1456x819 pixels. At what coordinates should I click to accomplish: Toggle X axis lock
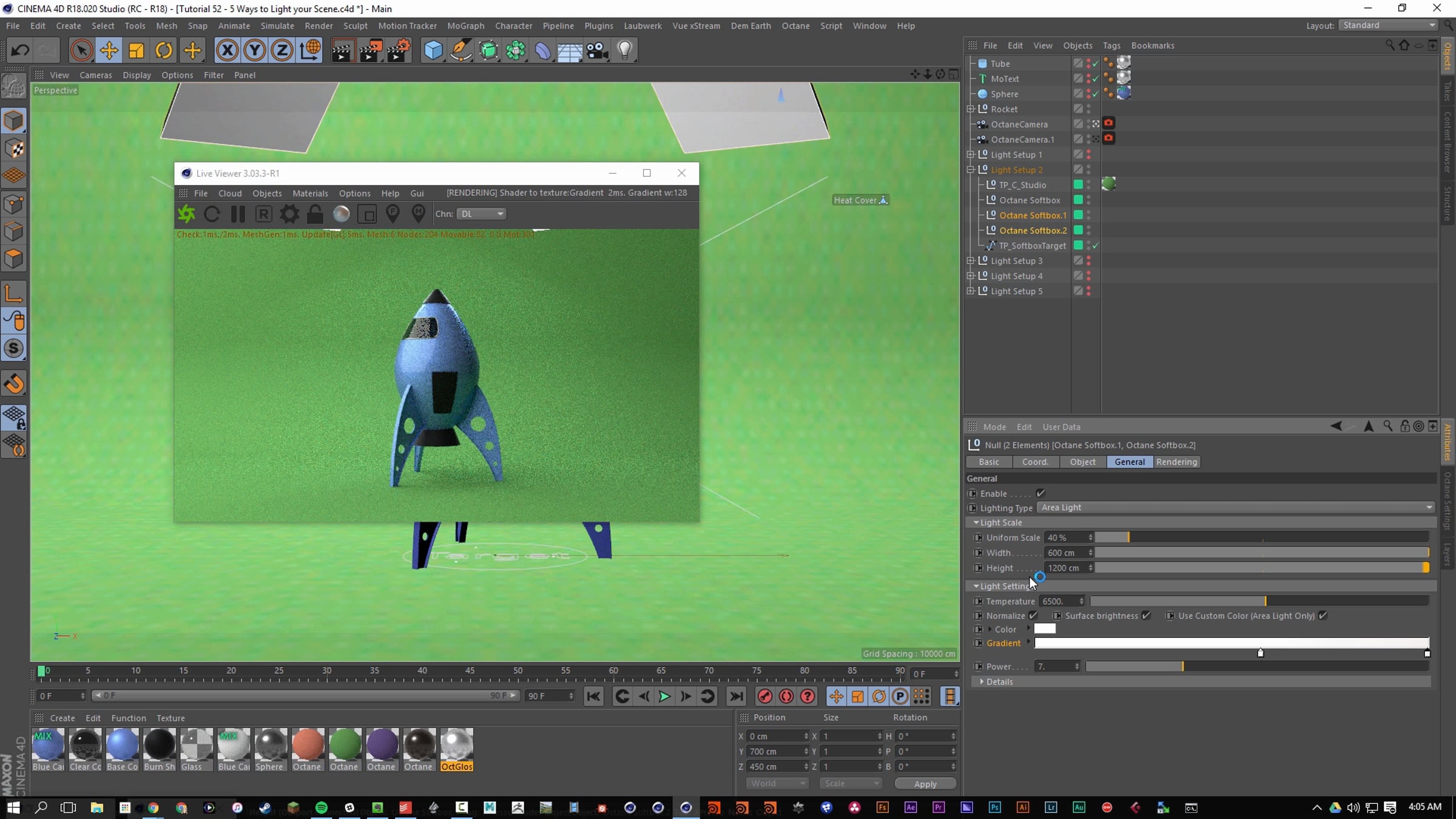[227, 50]
